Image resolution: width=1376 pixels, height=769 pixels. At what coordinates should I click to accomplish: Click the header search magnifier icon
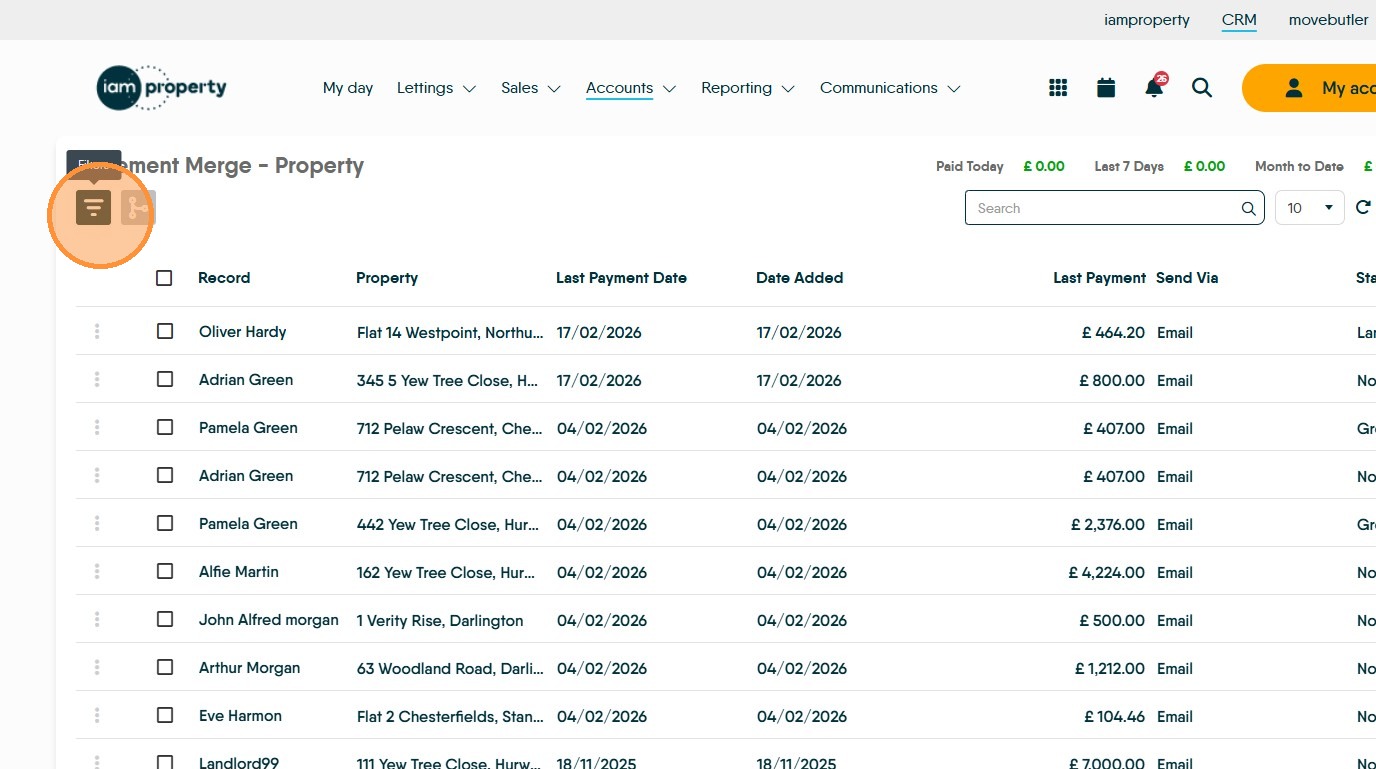1202,88
